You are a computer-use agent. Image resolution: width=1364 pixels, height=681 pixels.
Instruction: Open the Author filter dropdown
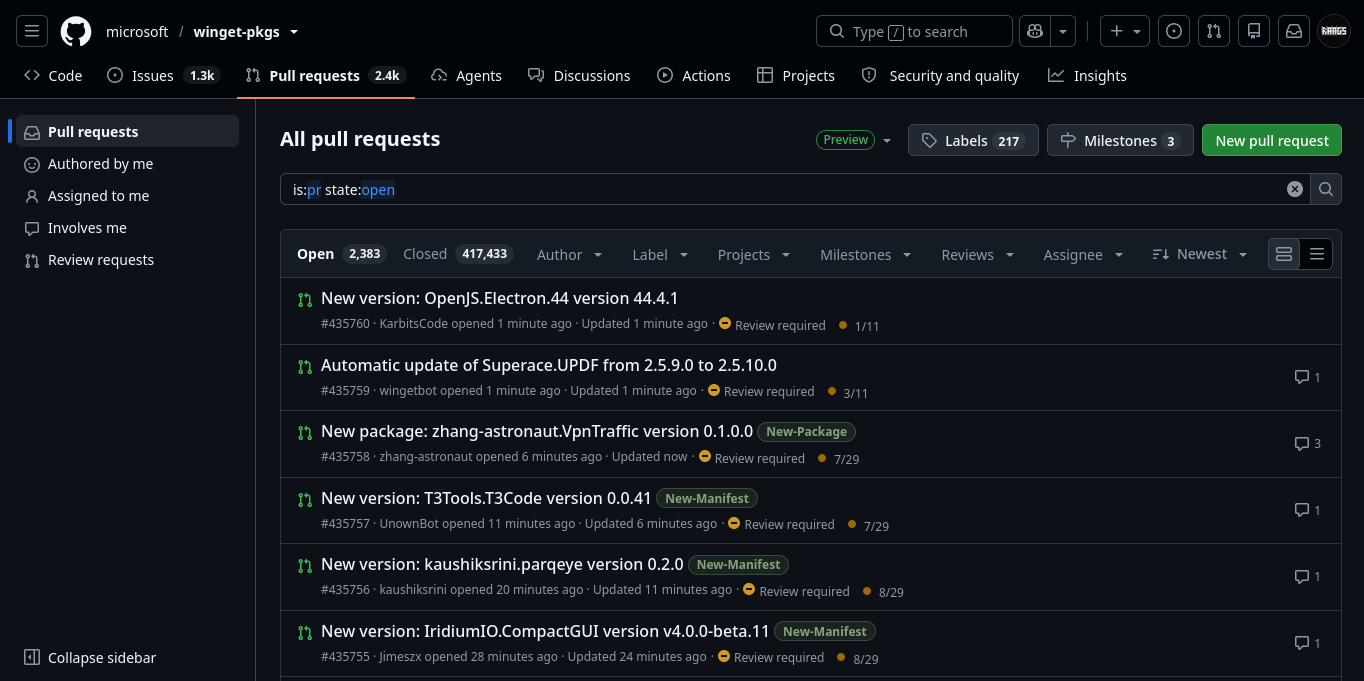click(570, 255)
